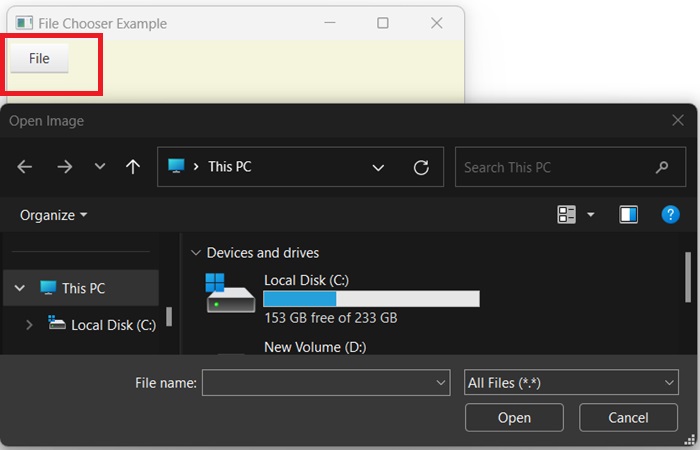Open the help question mark icon
This screenshot has height=450, width=700.
click(671, 214)
